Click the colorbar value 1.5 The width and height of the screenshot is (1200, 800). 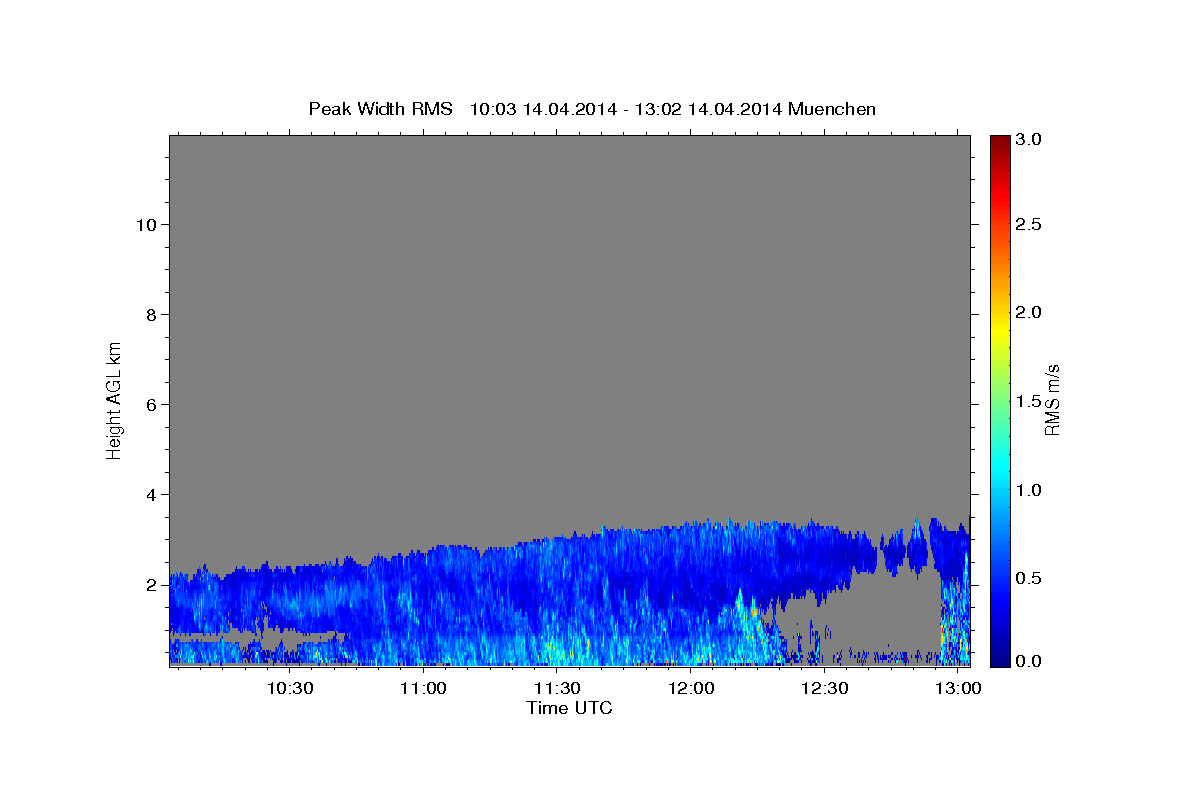tap(1029, 401)
